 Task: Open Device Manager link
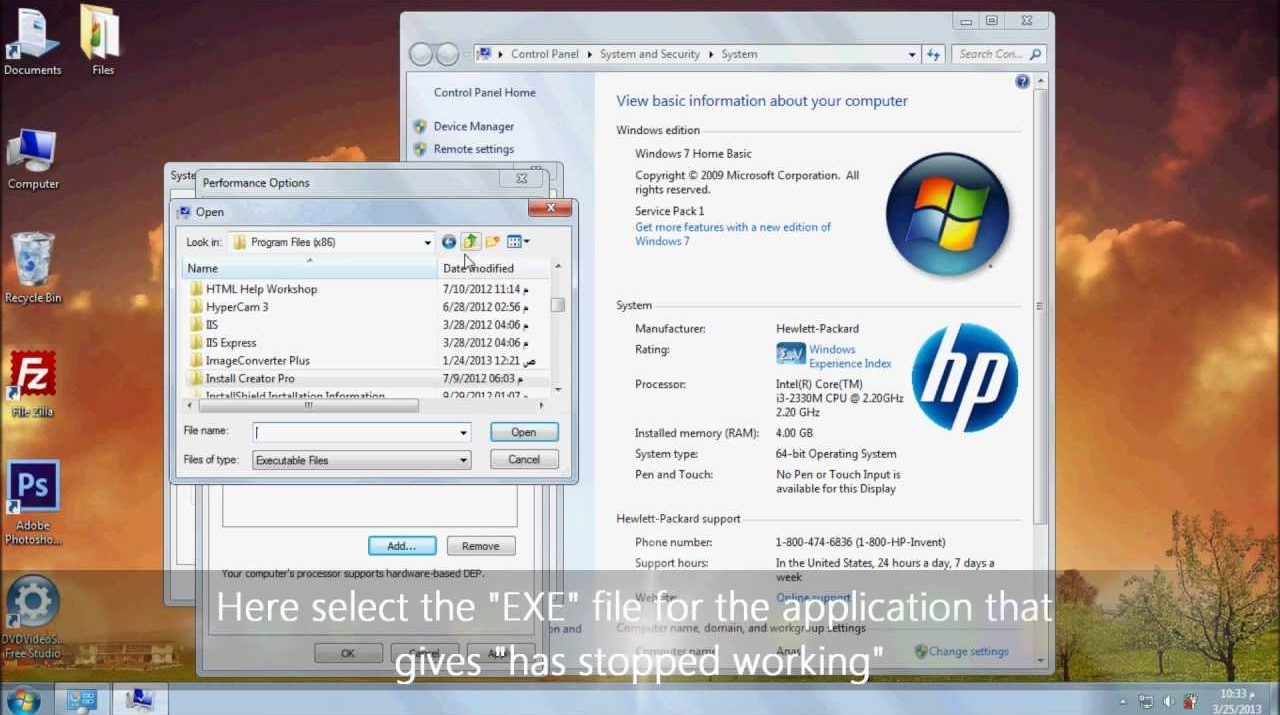(473, 127)
